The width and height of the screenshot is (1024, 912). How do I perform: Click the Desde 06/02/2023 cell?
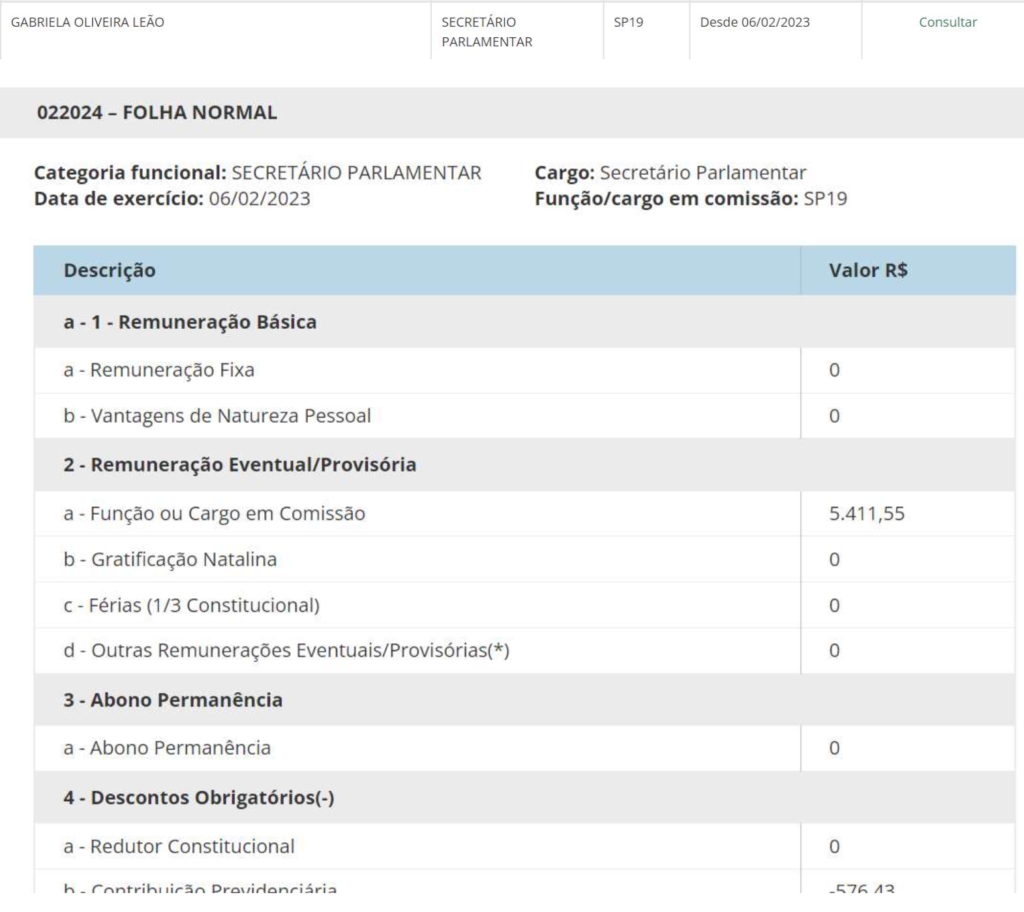point(754,22)
